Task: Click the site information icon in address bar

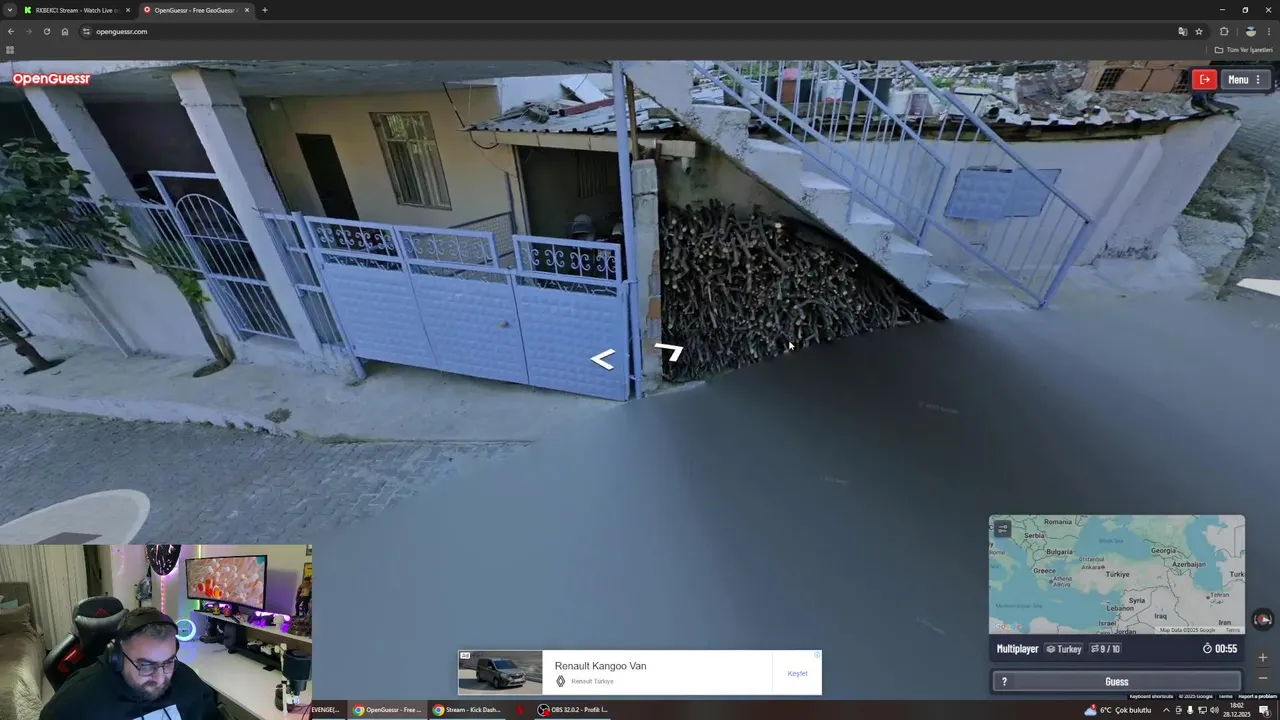Action: tap(87, 31)
